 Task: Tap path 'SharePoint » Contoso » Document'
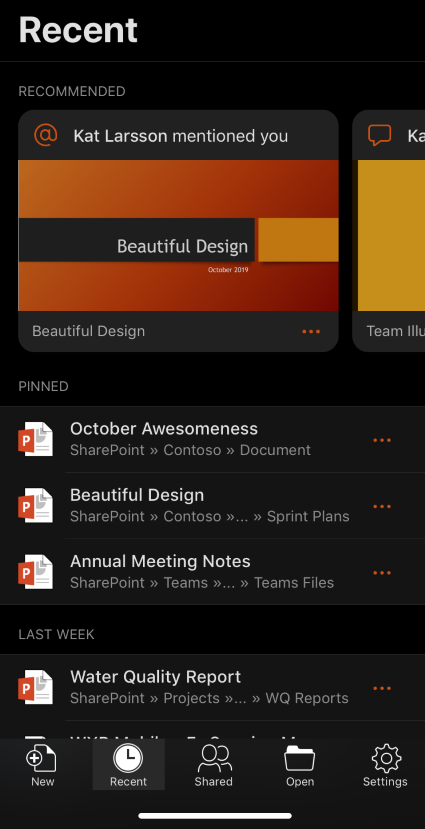[x=190, y=450]
